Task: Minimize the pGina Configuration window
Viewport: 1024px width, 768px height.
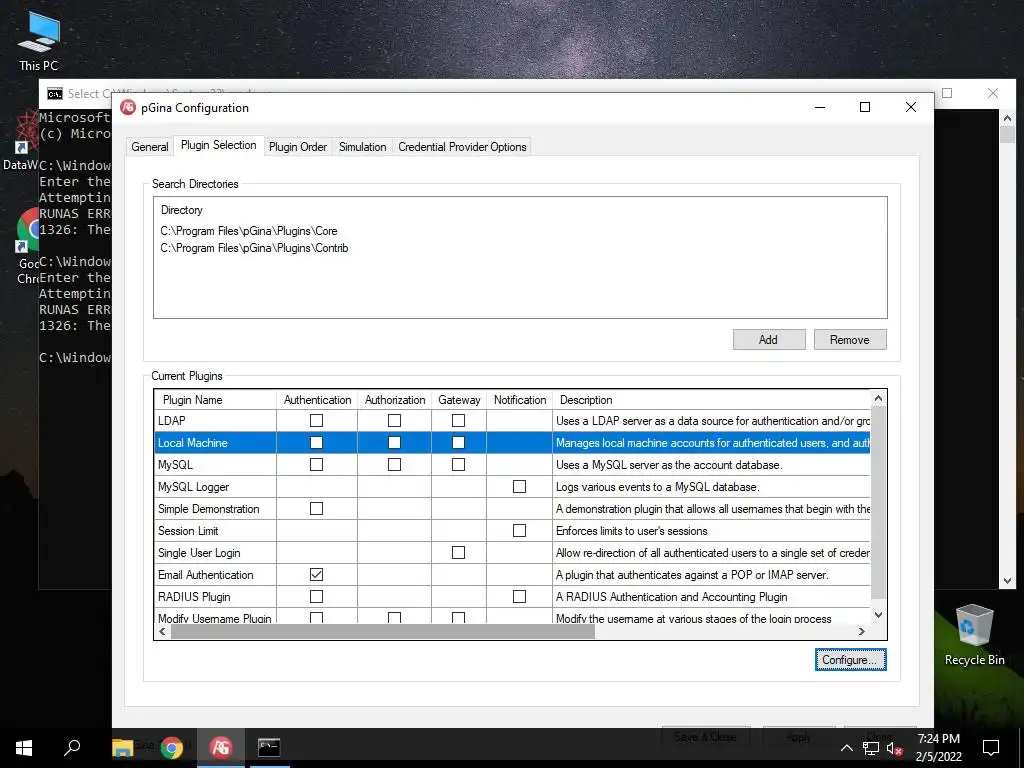Action: [820, 107]
